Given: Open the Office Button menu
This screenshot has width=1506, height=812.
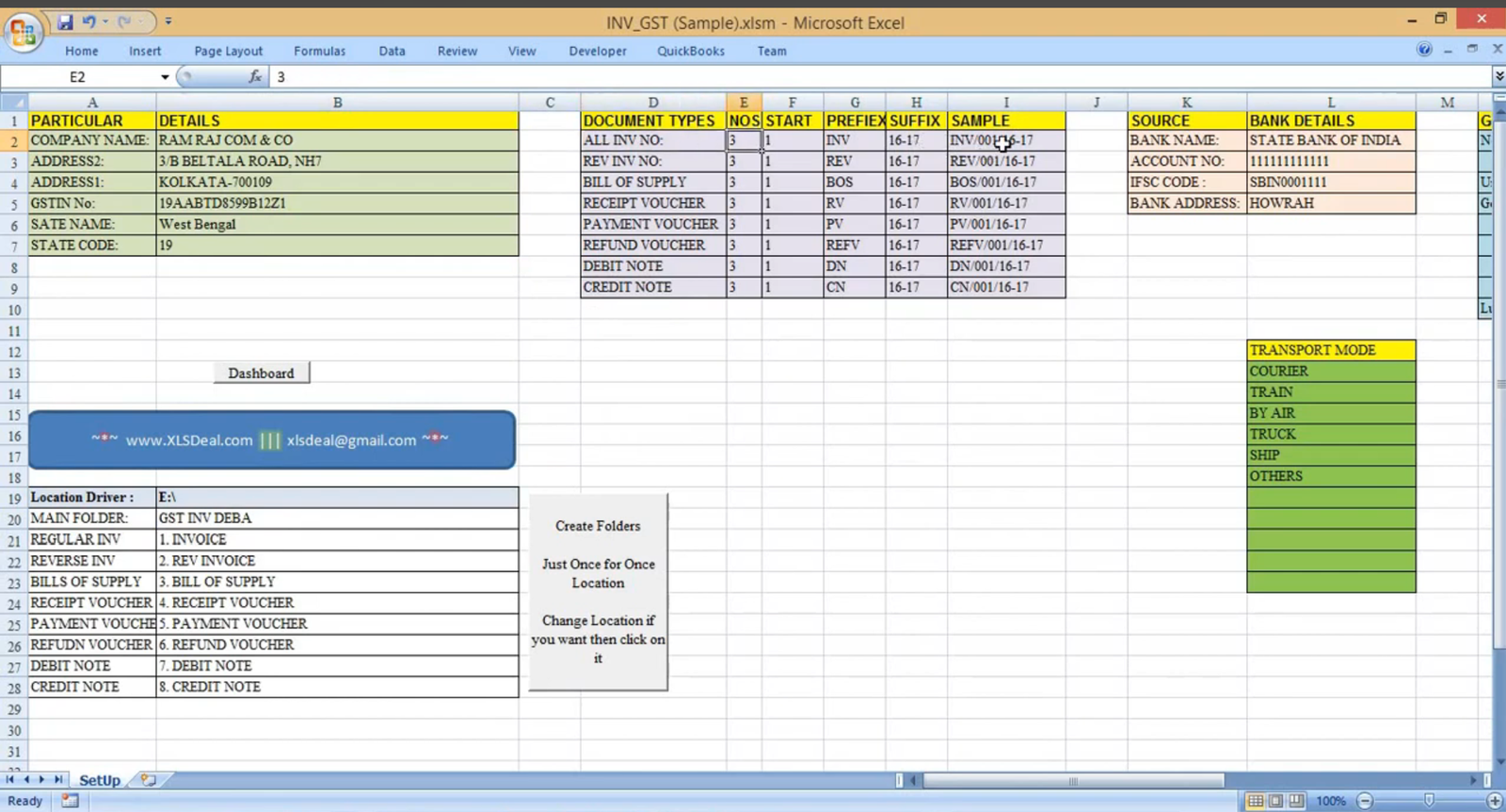Looking at the screenshot, I should 23,32.
